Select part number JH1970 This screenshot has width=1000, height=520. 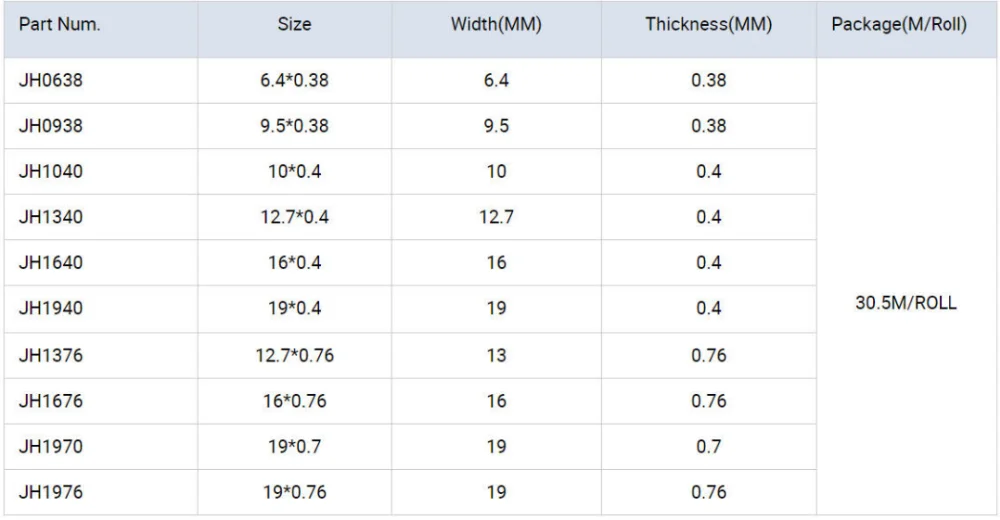point(50,447)
